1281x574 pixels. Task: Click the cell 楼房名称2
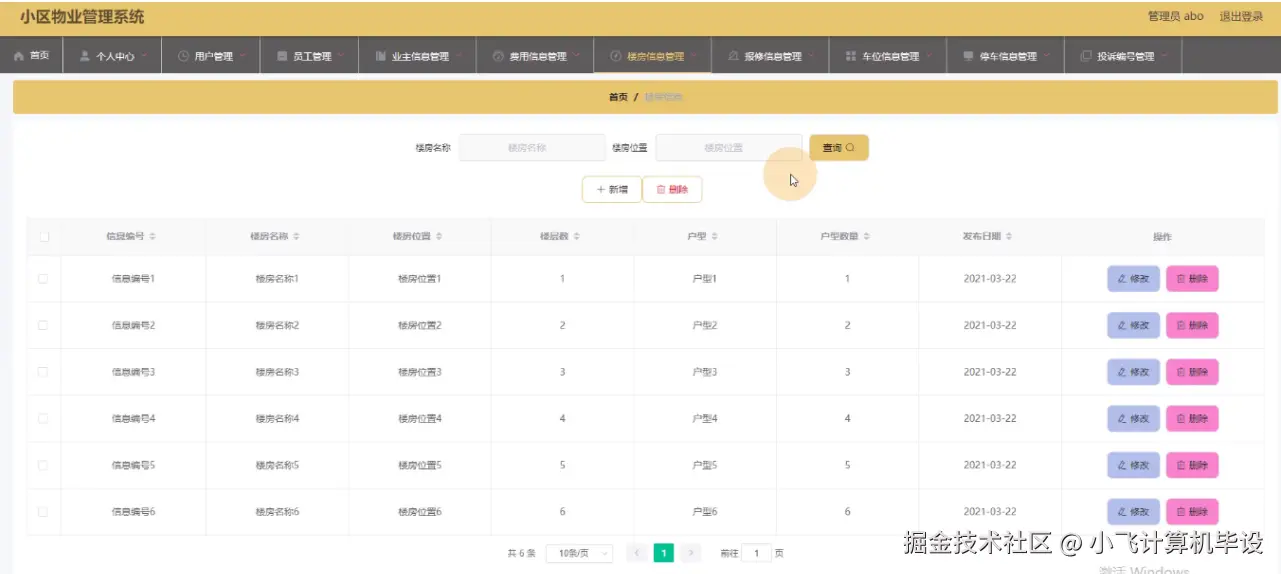(277, 325)
